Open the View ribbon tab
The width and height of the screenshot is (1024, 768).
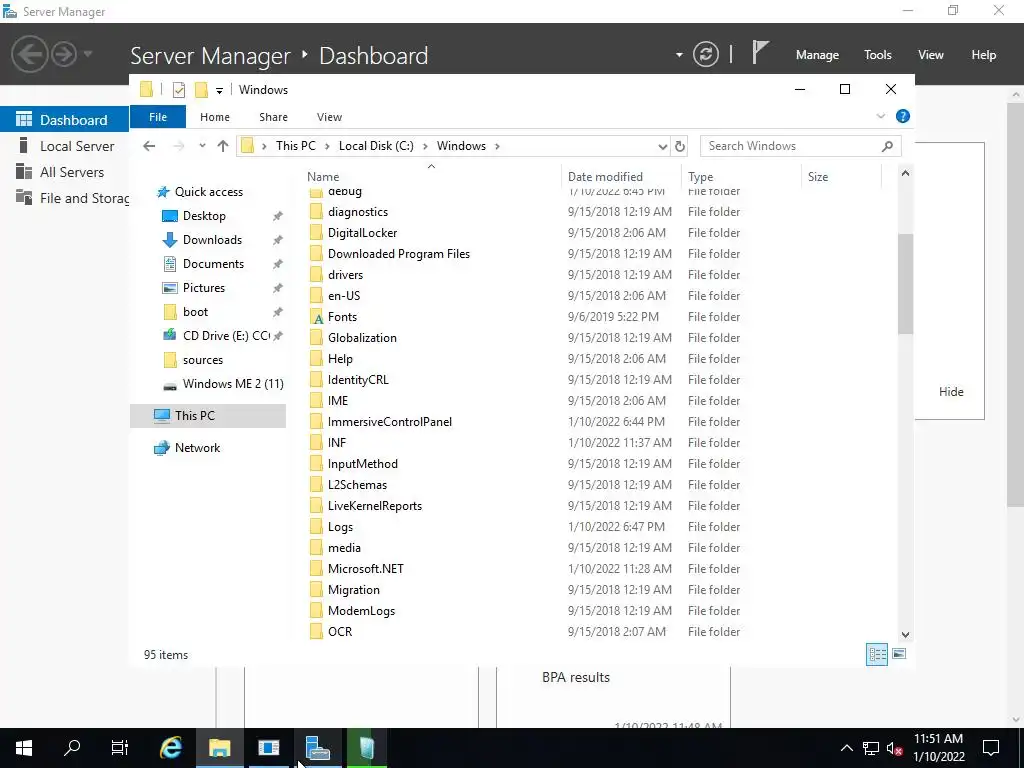tap(329, 117)
